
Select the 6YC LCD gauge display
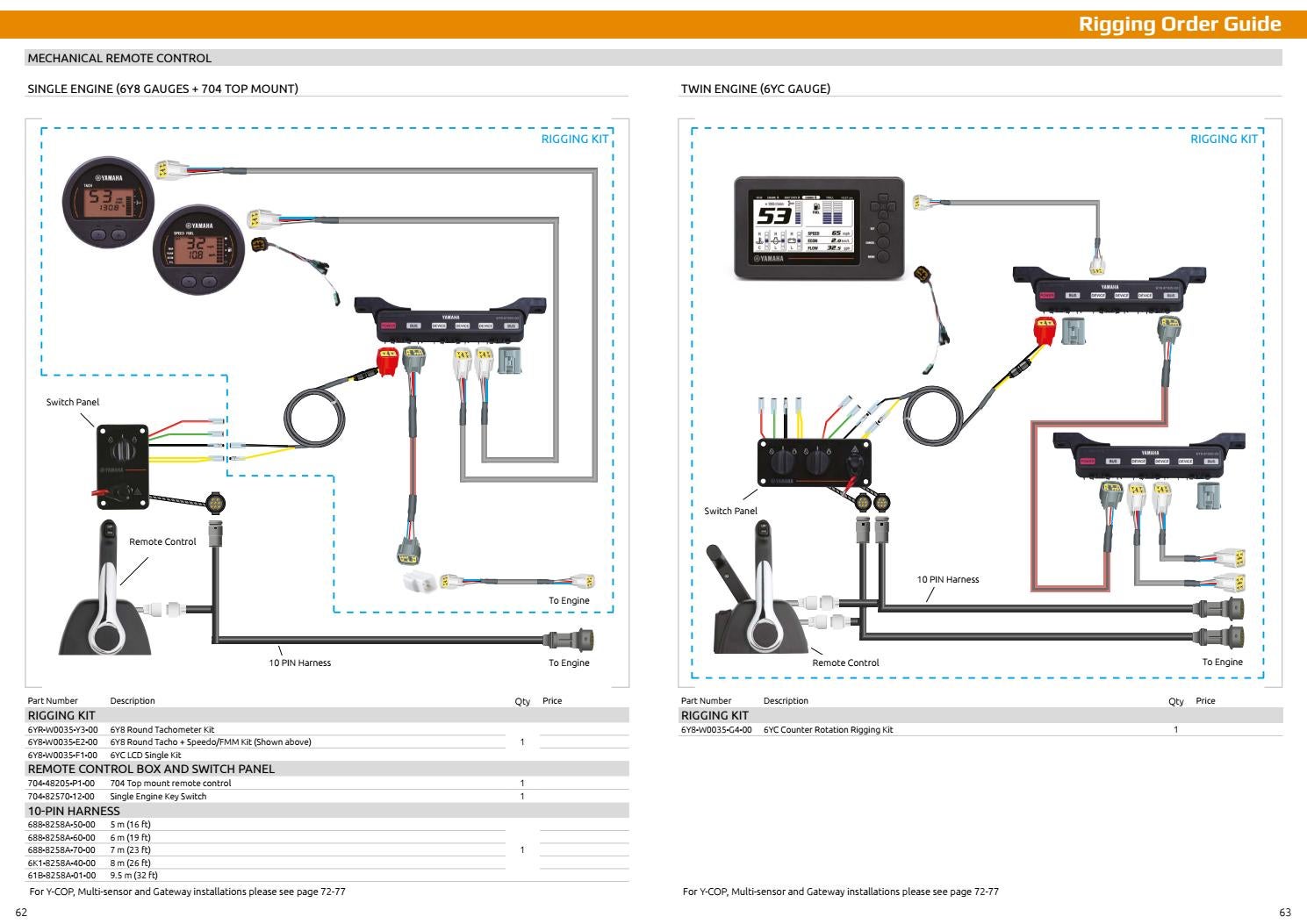coord(818,228)
